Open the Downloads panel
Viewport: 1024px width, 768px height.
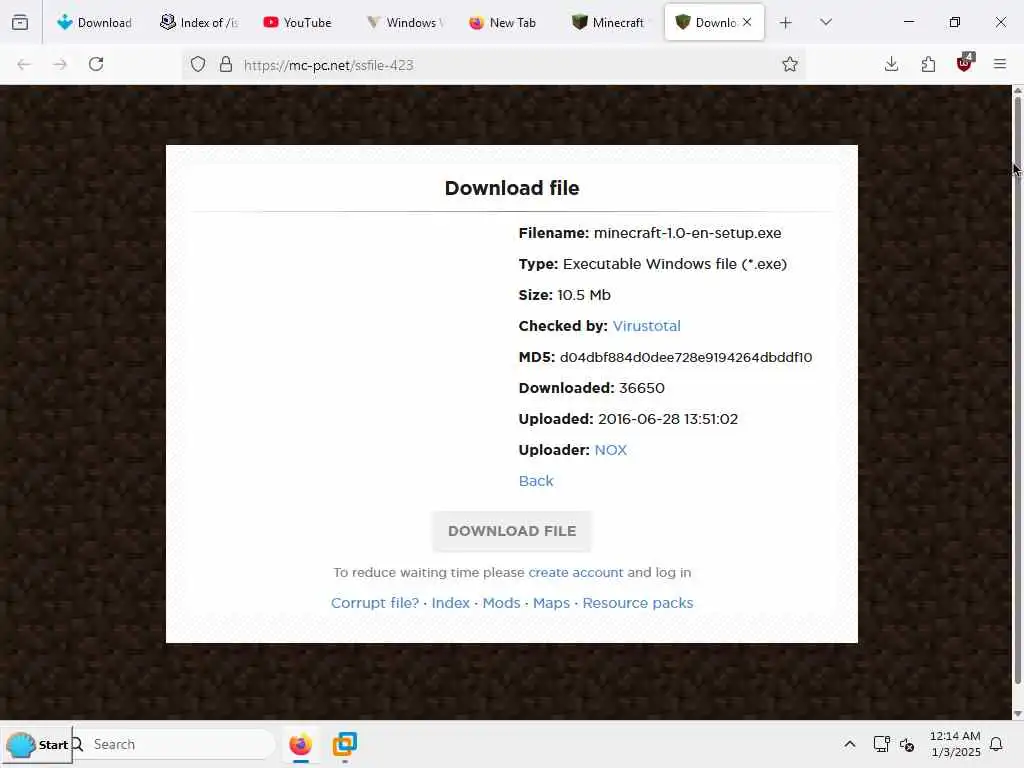coord(891,64)
